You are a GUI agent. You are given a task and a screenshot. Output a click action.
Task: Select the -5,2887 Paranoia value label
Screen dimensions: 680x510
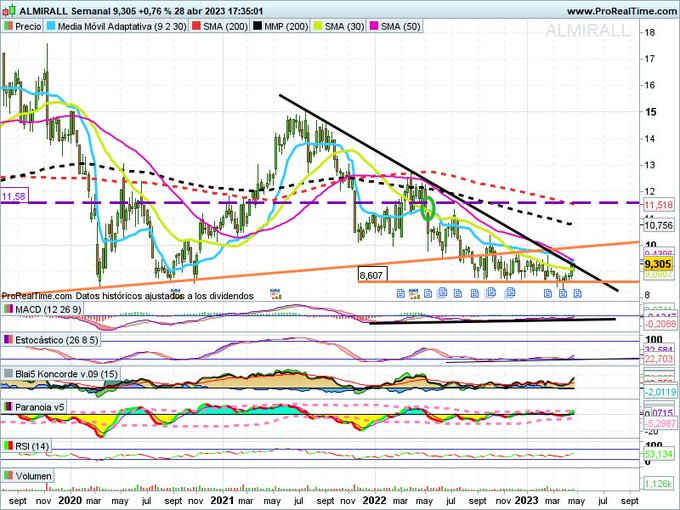click(x=660, y=423)
